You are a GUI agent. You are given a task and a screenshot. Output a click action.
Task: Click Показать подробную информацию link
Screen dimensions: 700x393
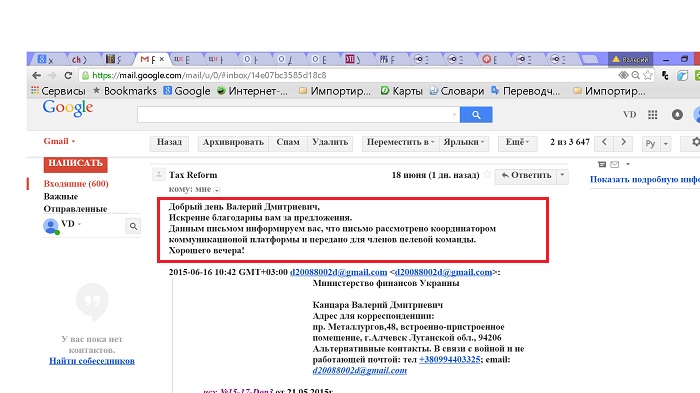pyautogui.click(x=645, y=180)
